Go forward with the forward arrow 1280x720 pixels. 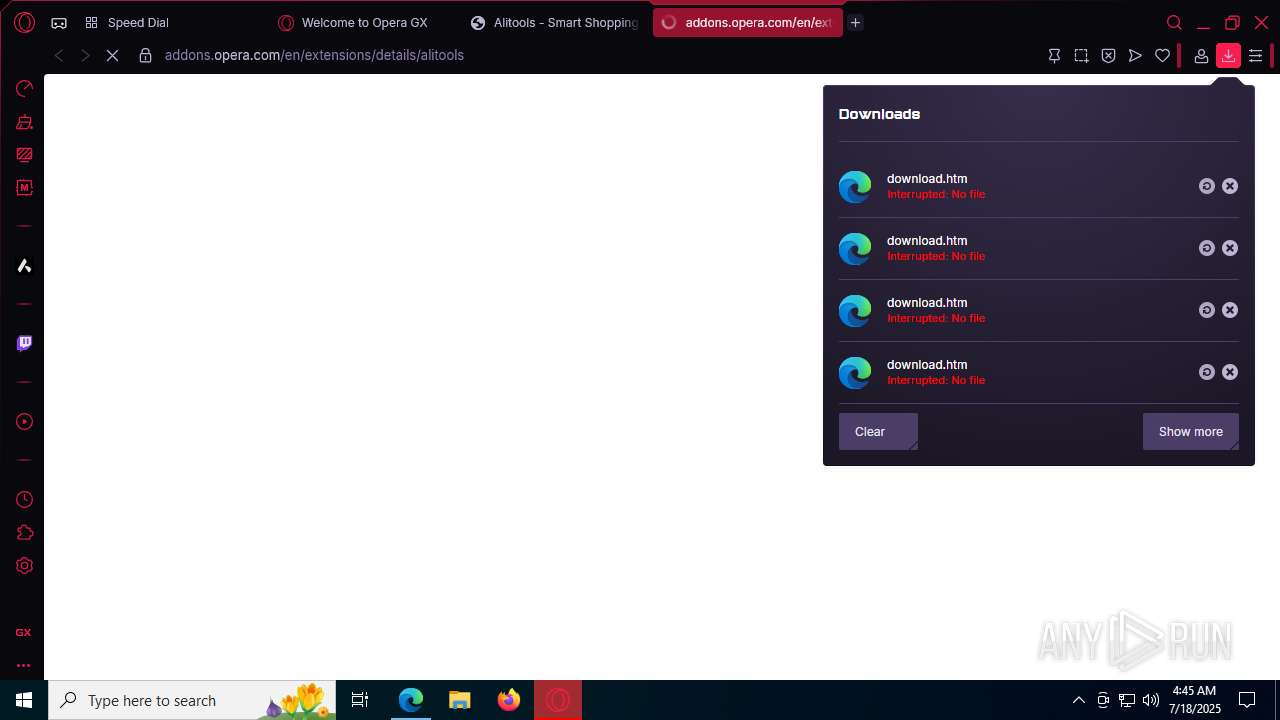click(x=85, y=55)
